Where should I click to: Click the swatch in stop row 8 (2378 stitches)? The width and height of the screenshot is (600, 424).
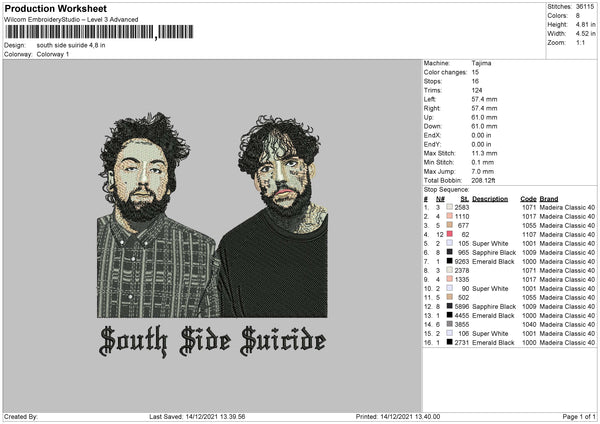tap(450, 270)
